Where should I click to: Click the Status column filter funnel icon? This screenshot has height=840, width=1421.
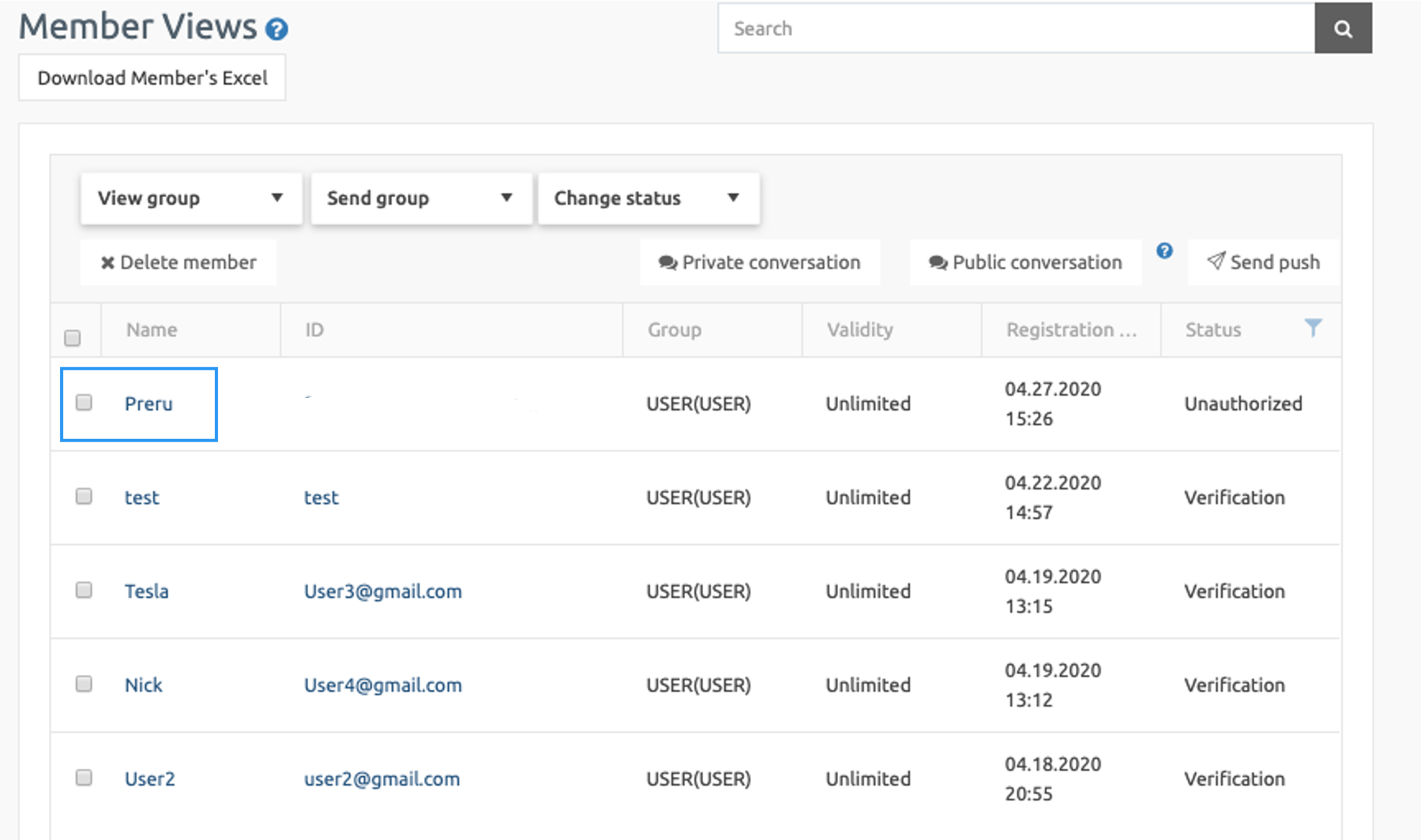tap(1312, 328)
